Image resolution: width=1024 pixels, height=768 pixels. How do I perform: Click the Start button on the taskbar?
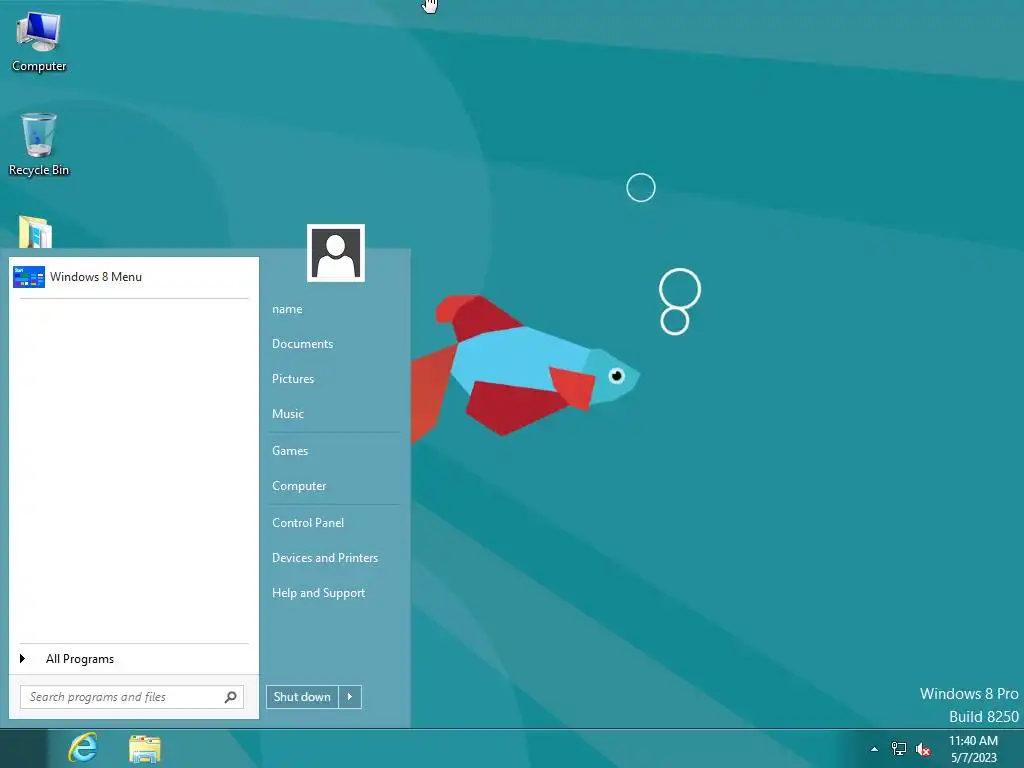[24, 749]
